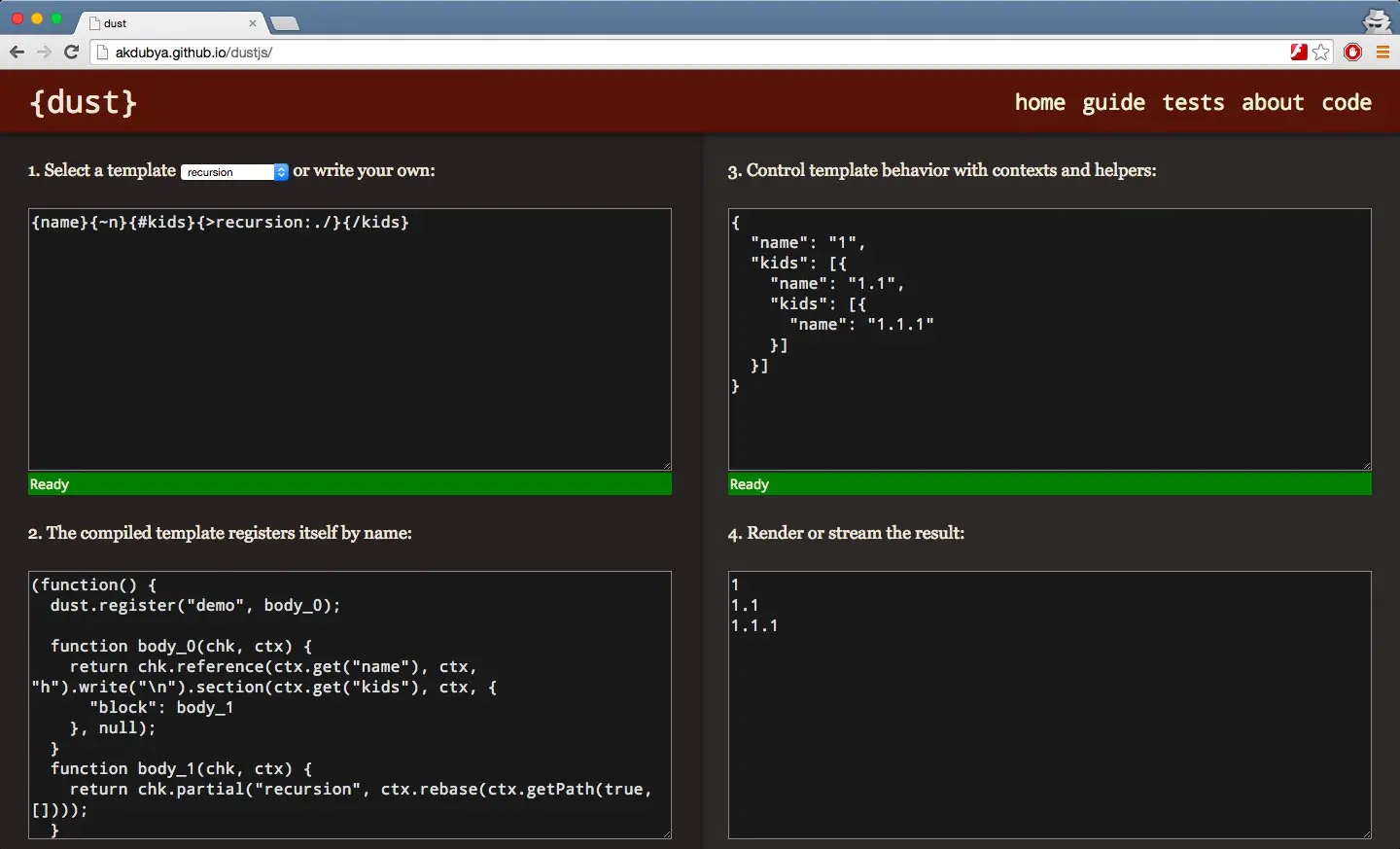Close the dust browser tab

click(x=253, y=23)
